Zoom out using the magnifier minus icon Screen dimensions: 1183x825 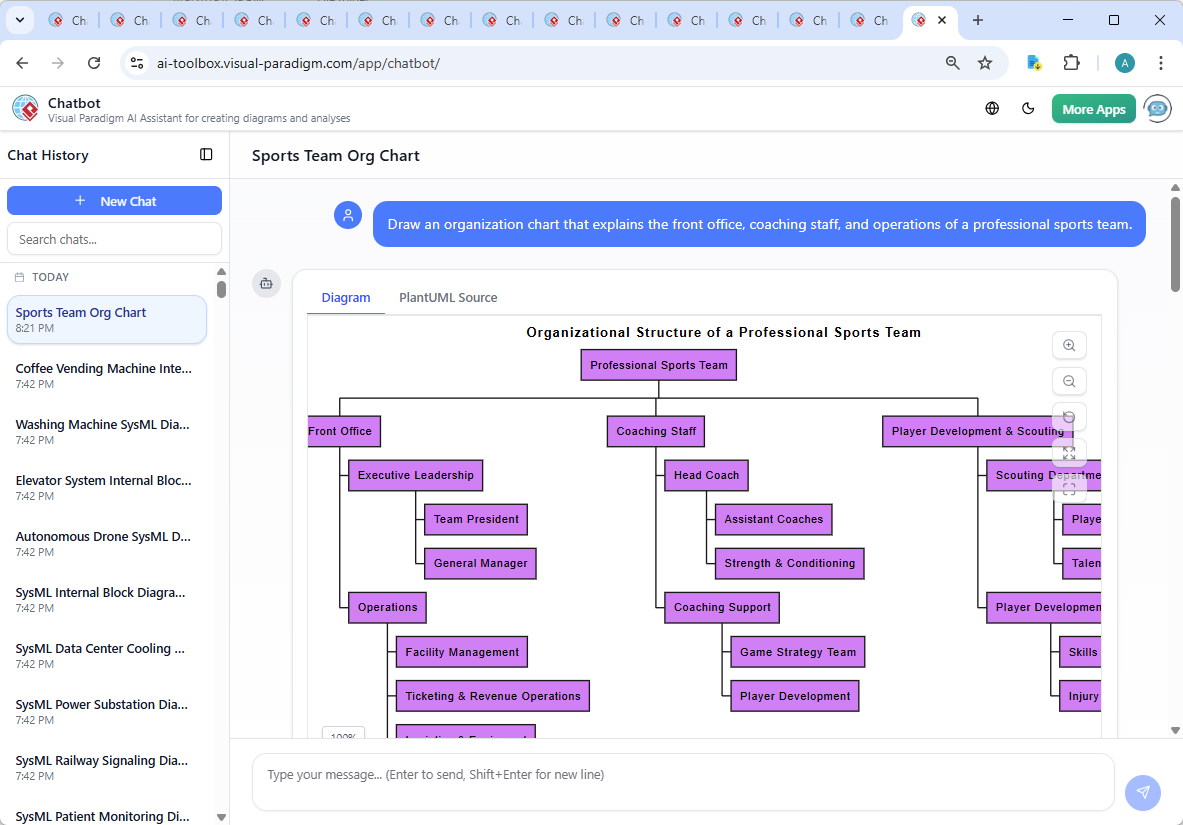tap(1069, 381)
